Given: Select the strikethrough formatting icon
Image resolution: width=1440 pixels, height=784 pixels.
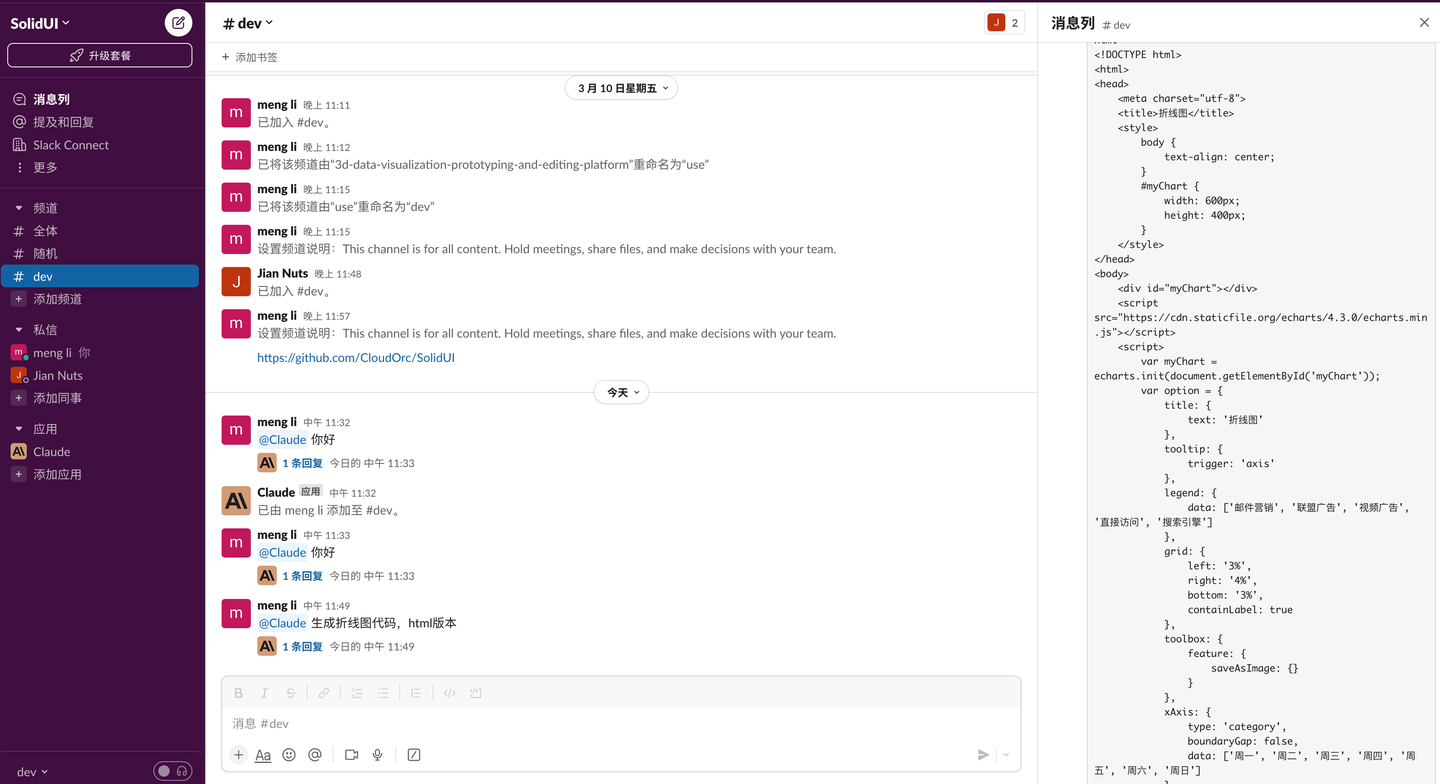Looking at the screenshot, I should point(290,692).
